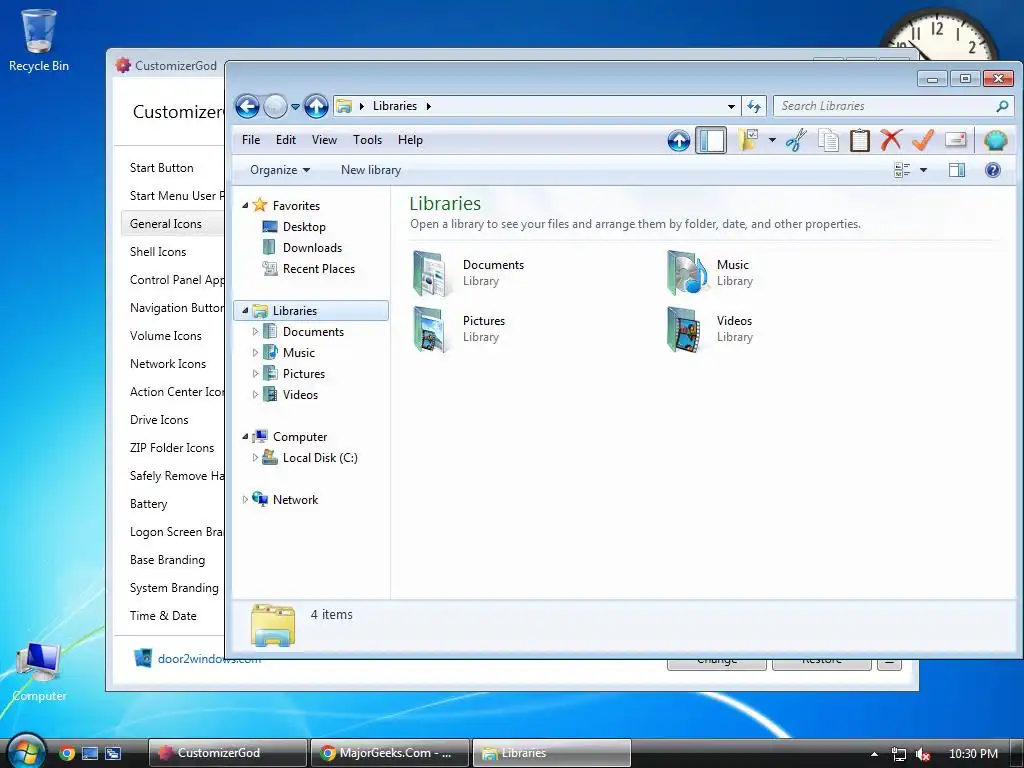Open the Computer desktop icon
The height and width of the screenshot is (768, 1024).
pos(39,671)
